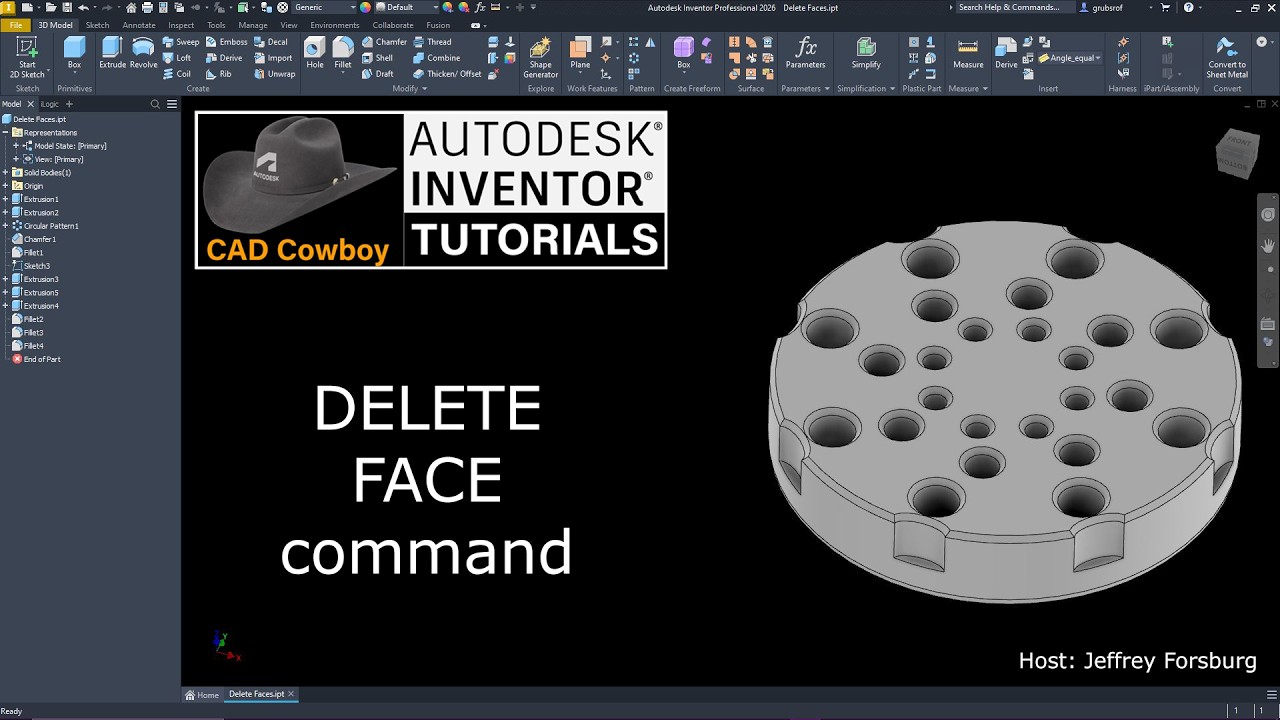Image resolution: width=1280 pixels, height=720 pixels.
Task: Select the Combine tool
Action: pos(436,58)
